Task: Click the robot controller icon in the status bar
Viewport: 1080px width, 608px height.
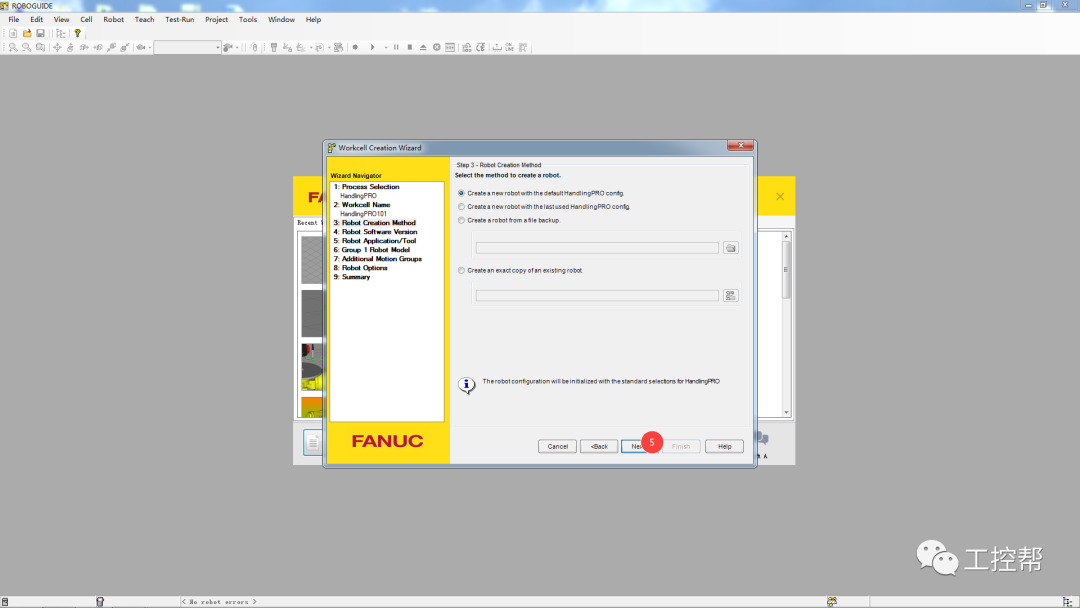Action: 100,602
